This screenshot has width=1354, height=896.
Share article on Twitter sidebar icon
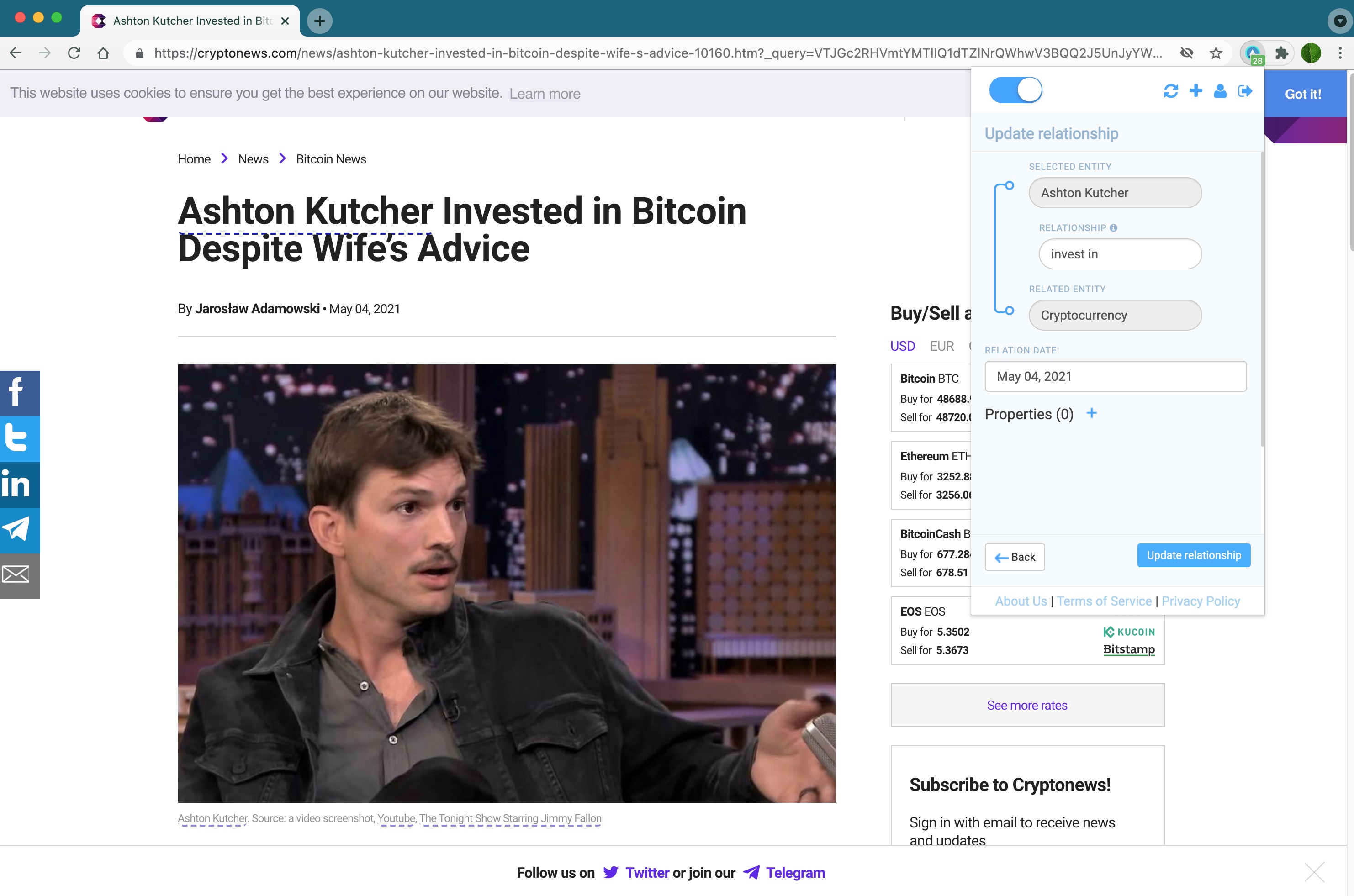pyautogui.click(x=20, y=439)
